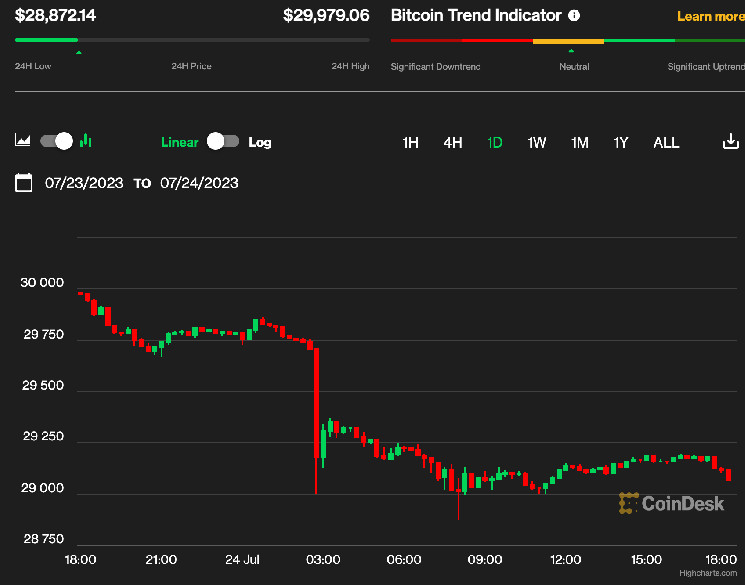Screen dimensions: 745x585
Task: Open the Learn more link
Action: [x=711, y=17]
